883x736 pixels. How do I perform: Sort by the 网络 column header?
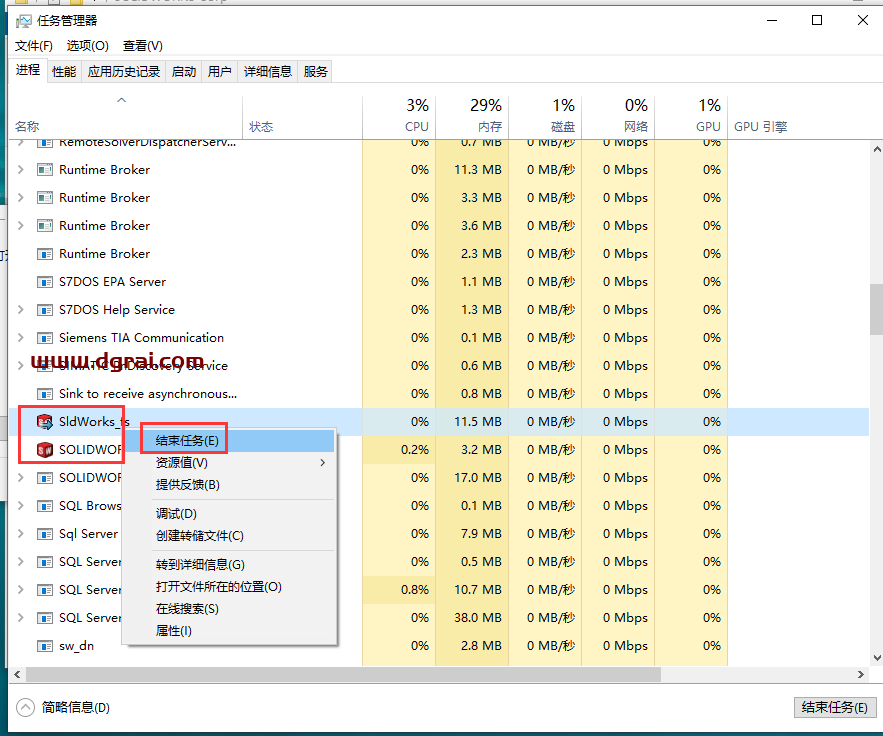618,118
